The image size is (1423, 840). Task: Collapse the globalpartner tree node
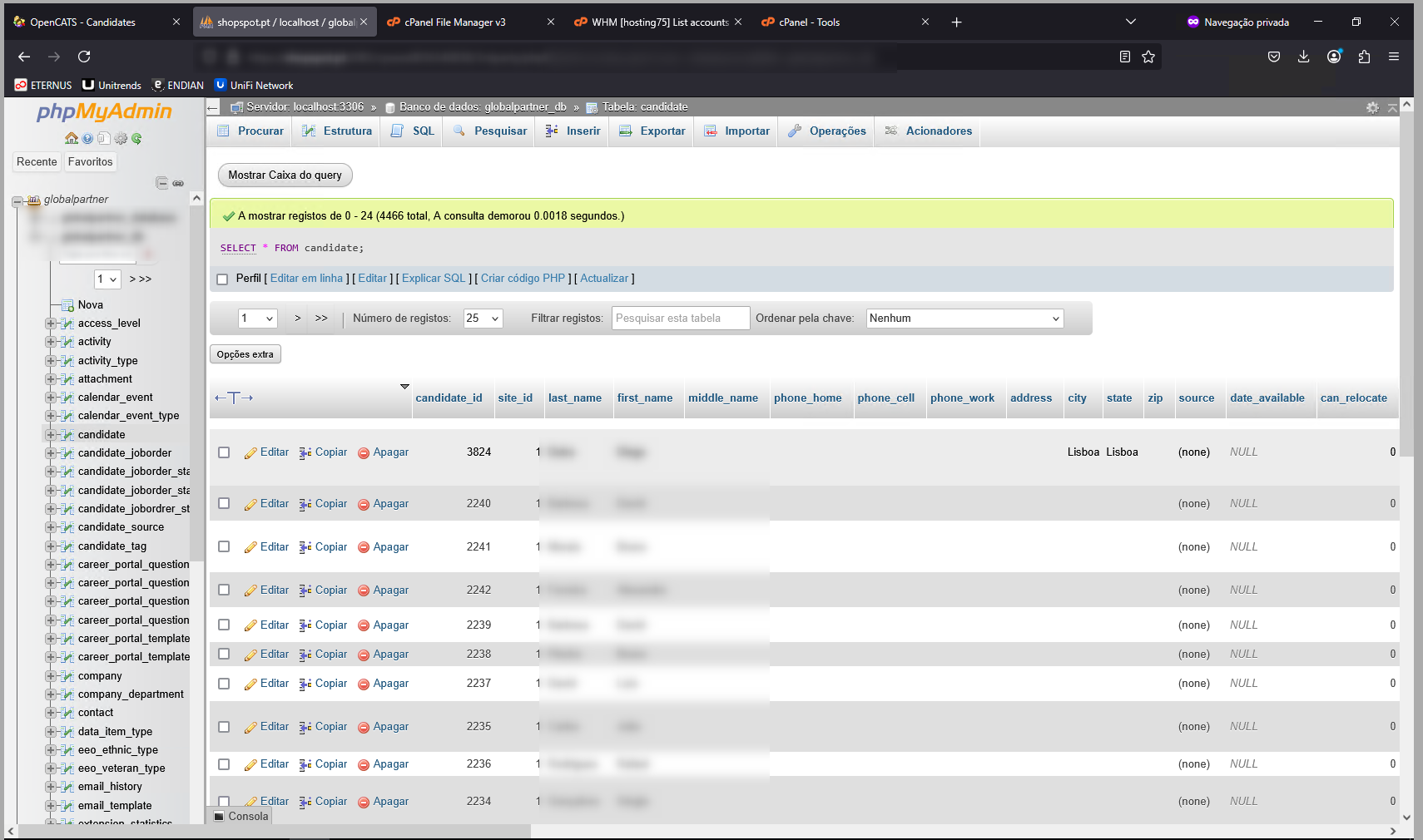pos(17,200)
